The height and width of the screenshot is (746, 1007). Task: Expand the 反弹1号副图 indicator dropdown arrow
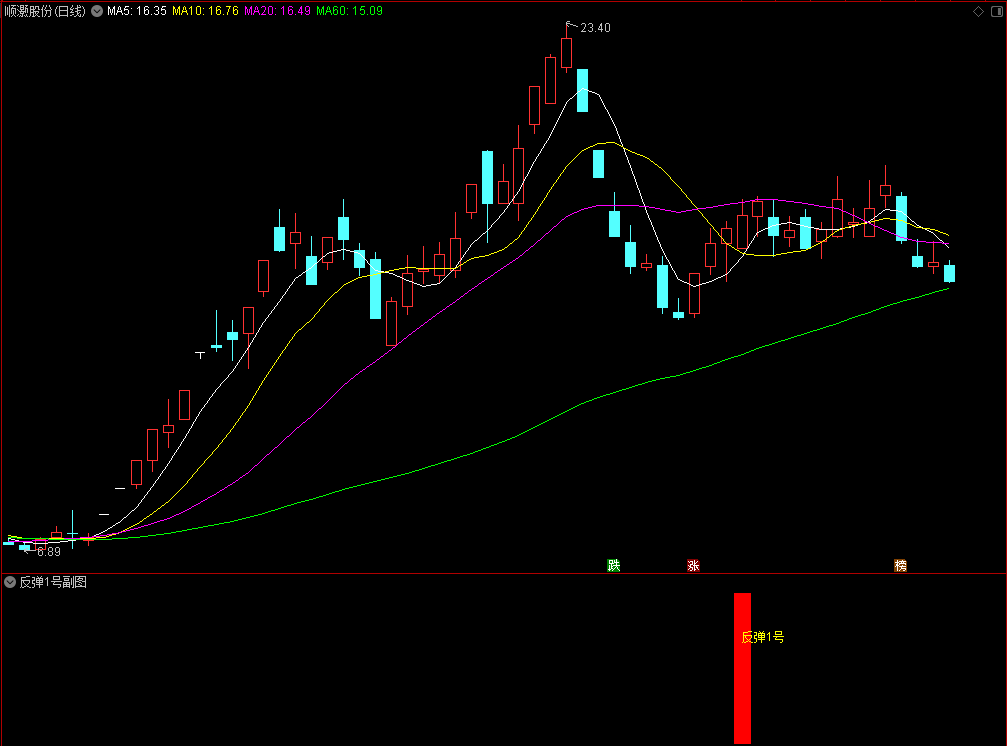coord(10,582)
